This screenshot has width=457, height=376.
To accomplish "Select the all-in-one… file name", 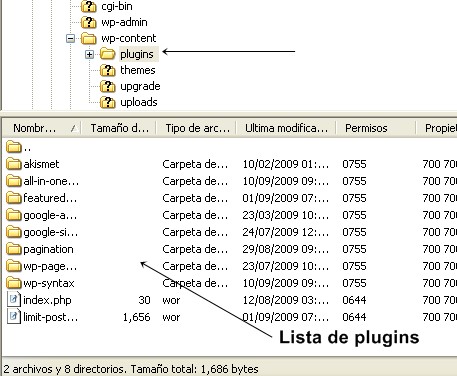I will coord(51,181).
